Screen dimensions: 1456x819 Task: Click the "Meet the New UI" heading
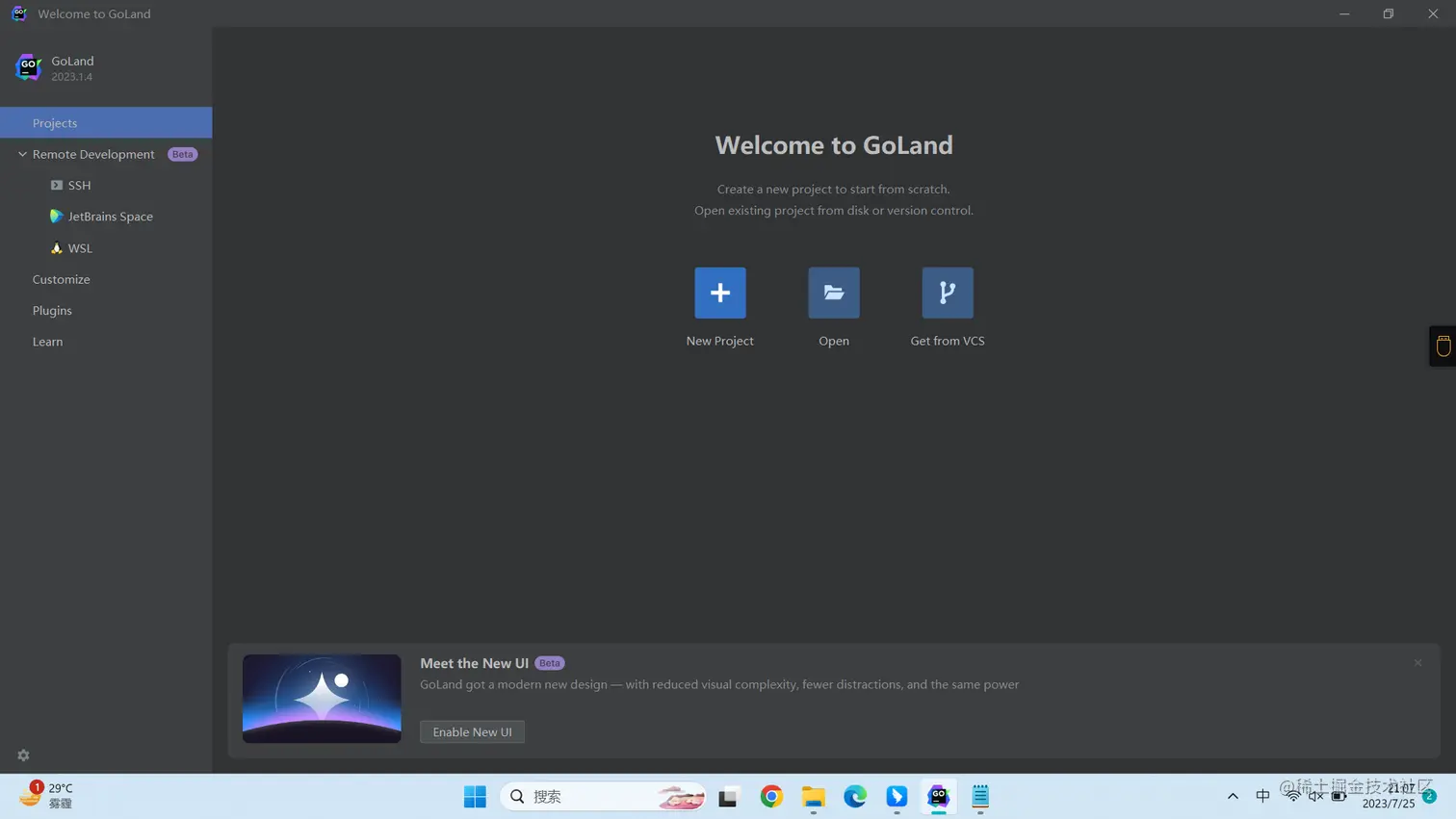point(474,663)
